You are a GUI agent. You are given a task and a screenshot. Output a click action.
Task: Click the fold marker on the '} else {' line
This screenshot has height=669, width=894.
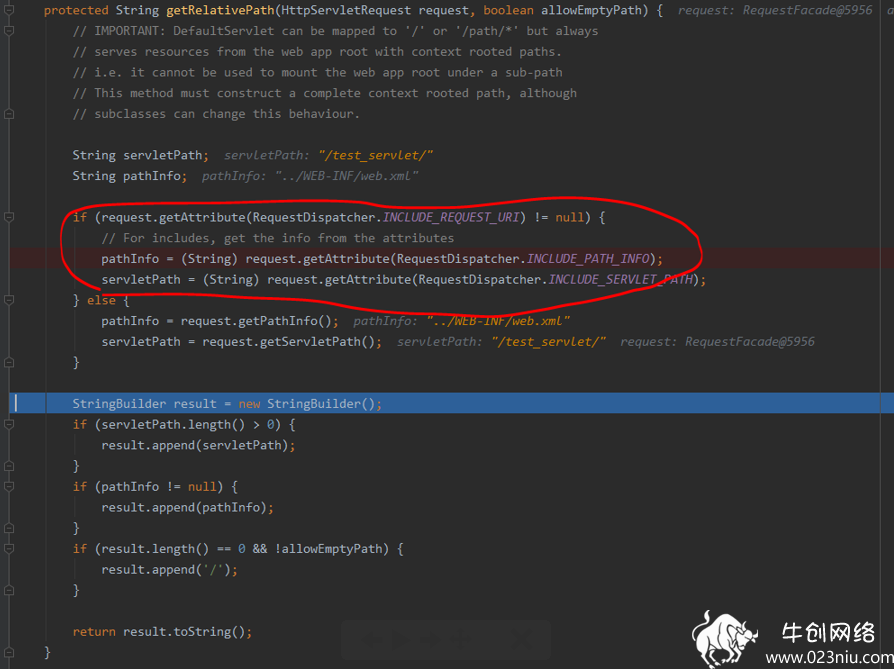[9, 300]
